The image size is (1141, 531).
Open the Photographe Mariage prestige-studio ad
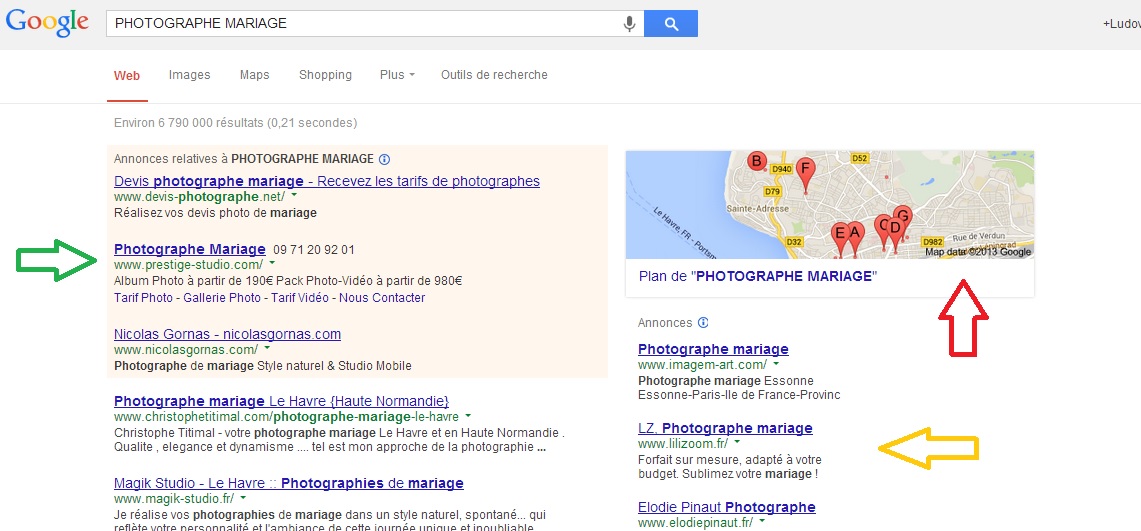click(x=189, y=249)
